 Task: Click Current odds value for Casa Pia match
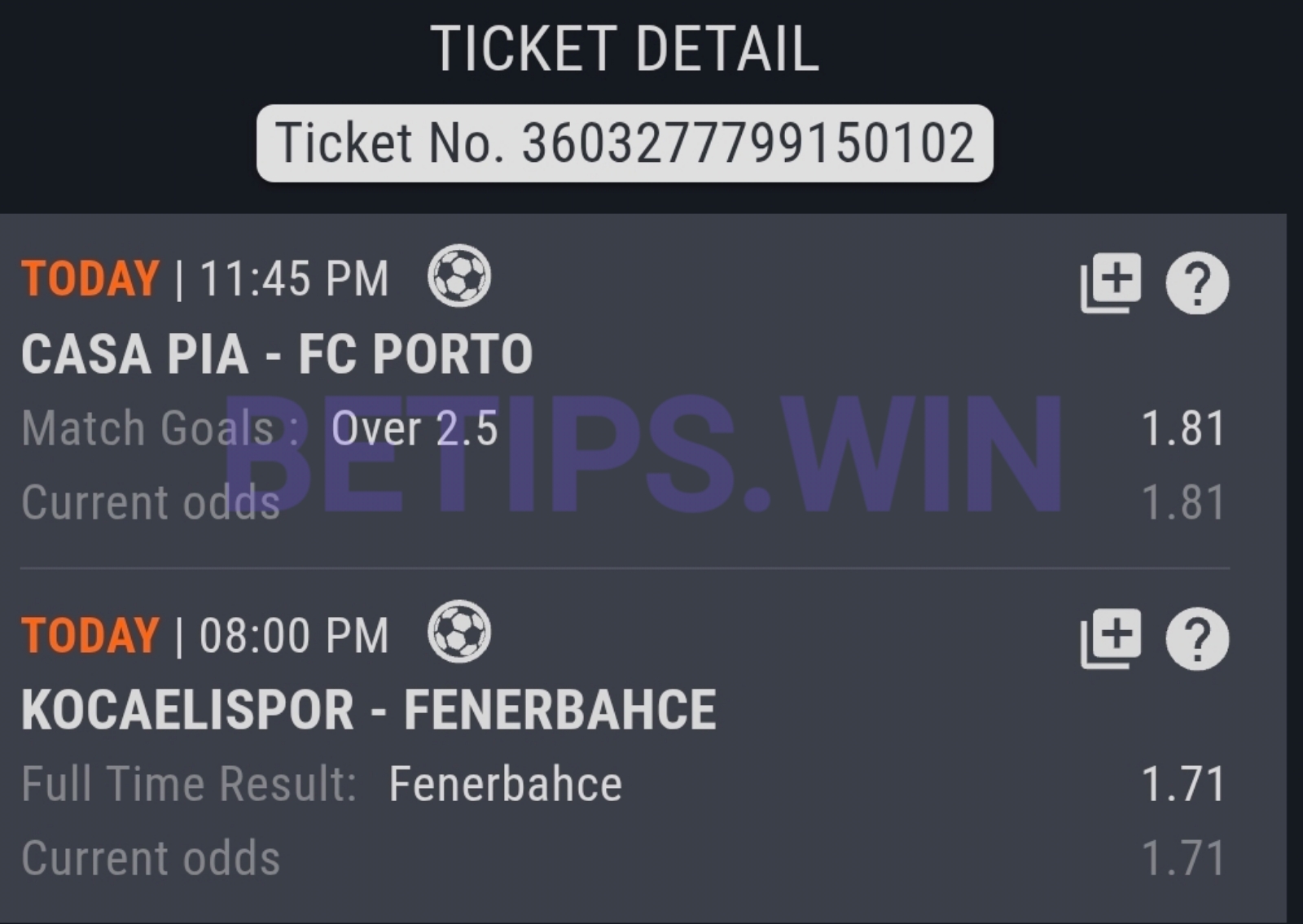coord(1182,502)
